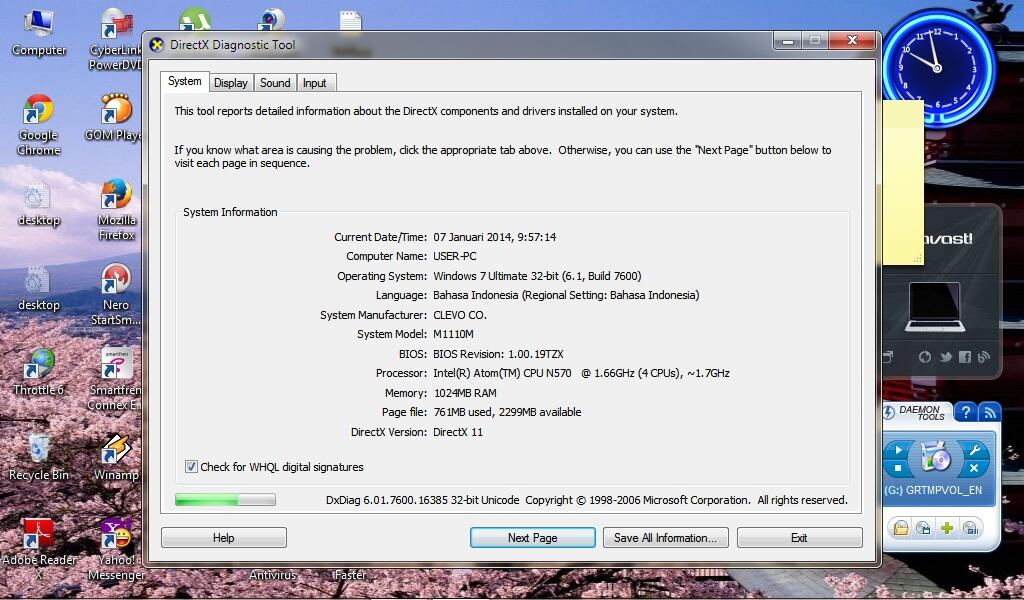Open Throttle 6 shortcut
This screenshot has width=1024, height=600.
39,372
